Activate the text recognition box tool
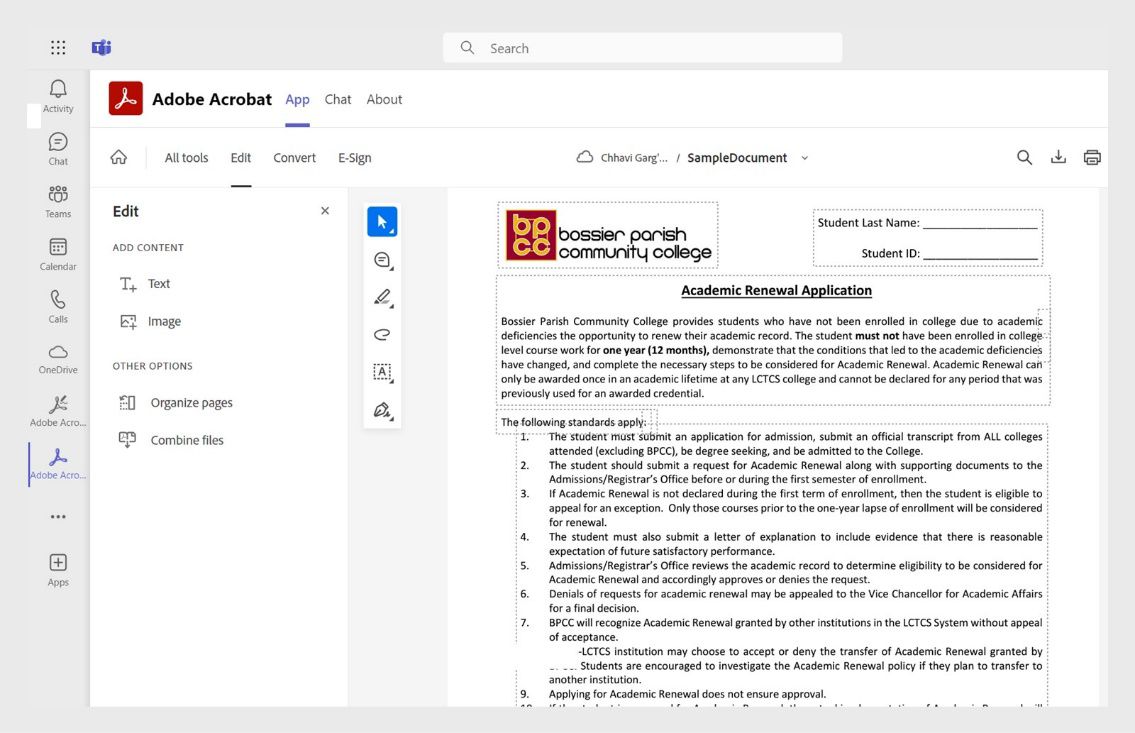This screenshot has height=733, width=1135. (x=381, y=371)
